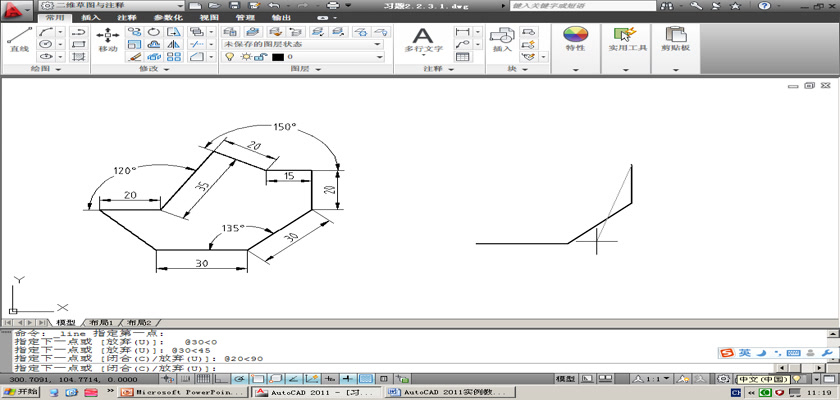Viewport: 840px width, 400px height.
Task: Click the Open file icon in quick access toolbar
Action: (x=214, y=5)
